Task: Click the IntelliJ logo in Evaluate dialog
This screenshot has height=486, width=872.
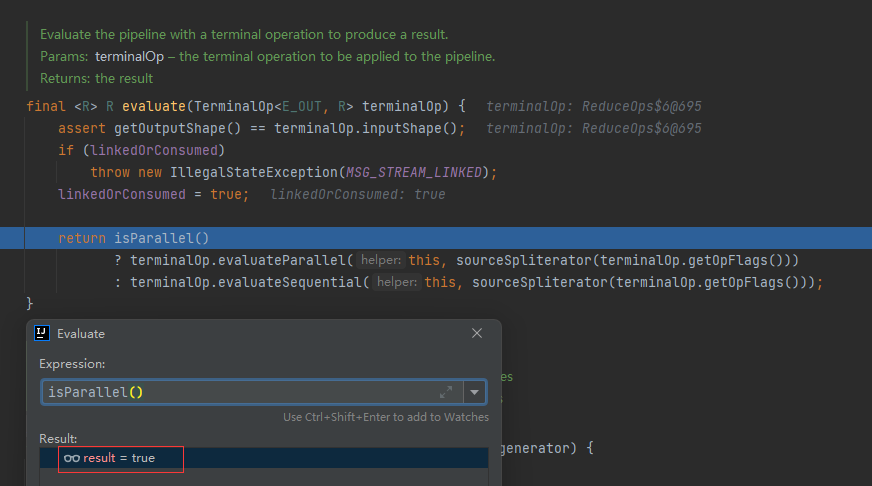Action: [42, 333]
